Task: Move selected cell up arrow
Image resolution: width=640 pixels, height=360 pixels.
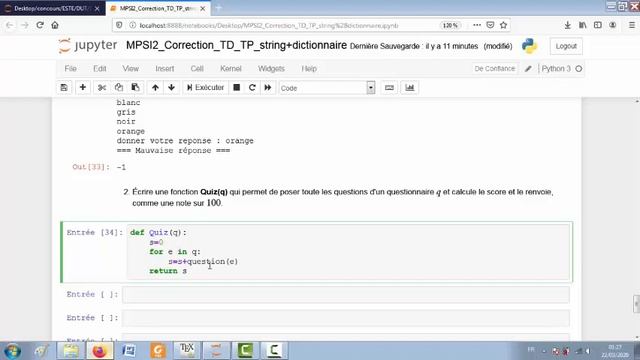Action: [x=155, y=88]
